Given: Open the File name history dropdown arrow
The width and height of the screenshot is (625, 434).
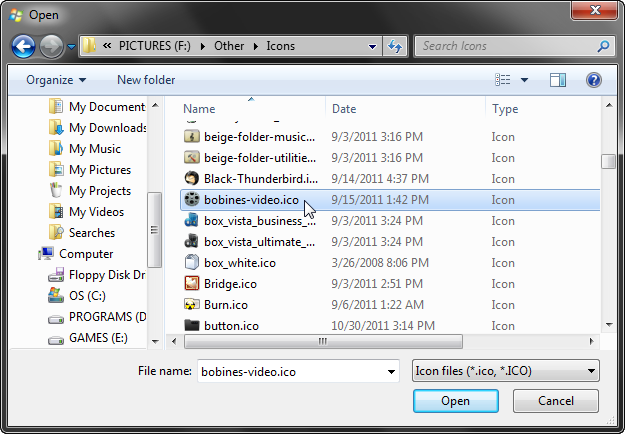Looking at the screenshot, I should tap(390, 371).
